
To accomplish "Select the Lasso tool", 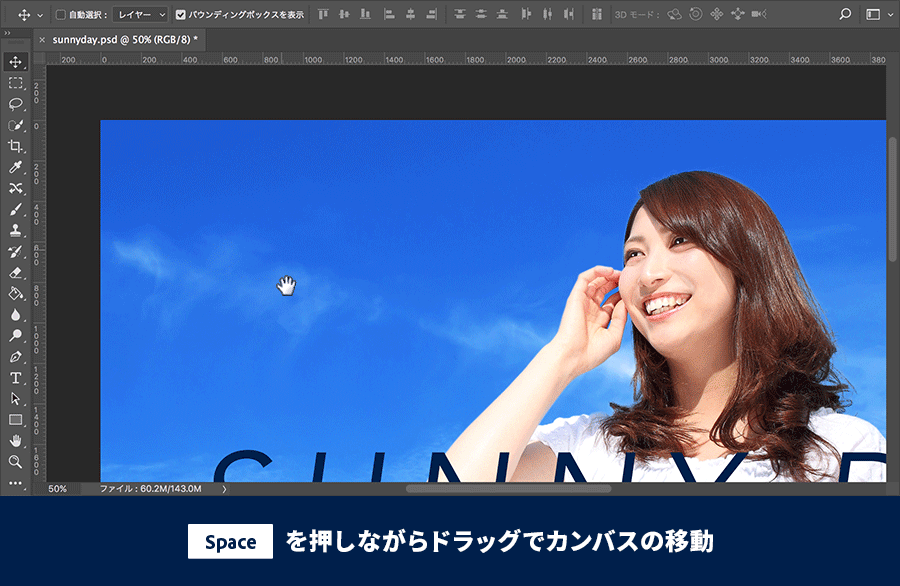I will 15,104.
